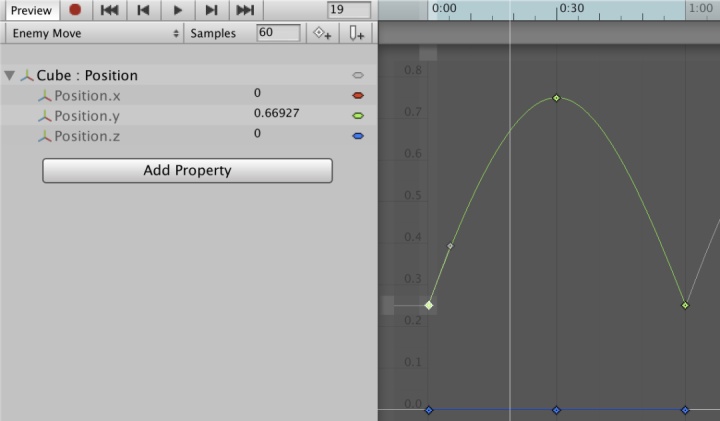Click the Position.x value 0

[x=257, y=93]
